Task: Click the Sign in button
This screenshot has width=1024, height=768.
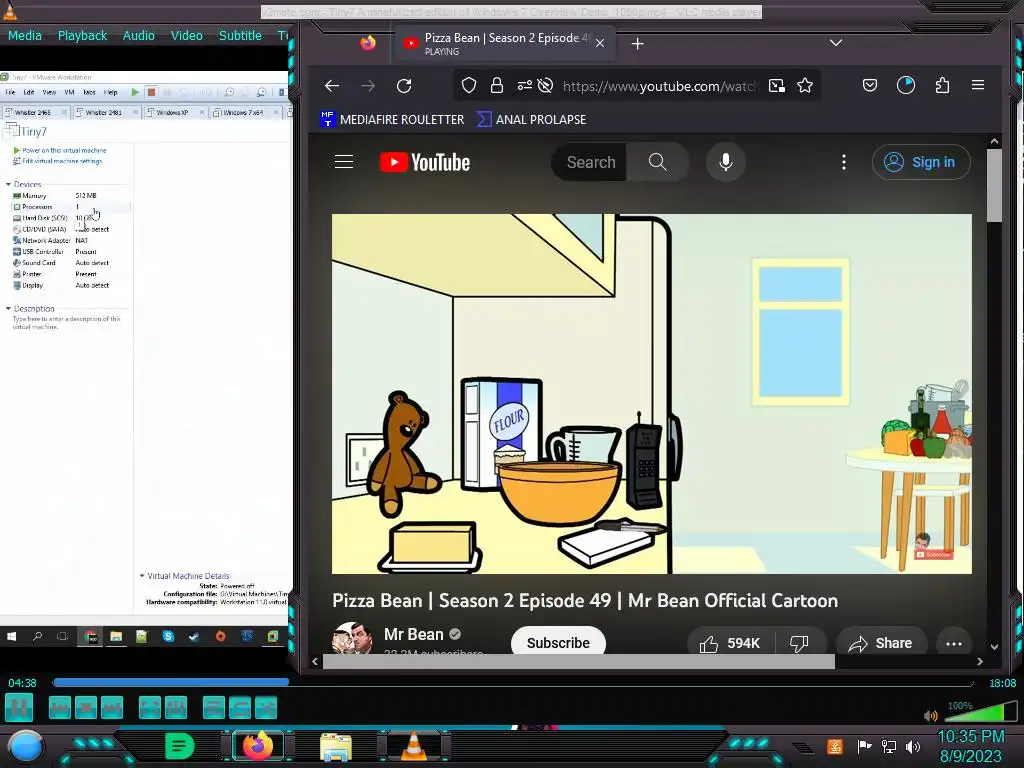Action: click(x=921, y=162)
